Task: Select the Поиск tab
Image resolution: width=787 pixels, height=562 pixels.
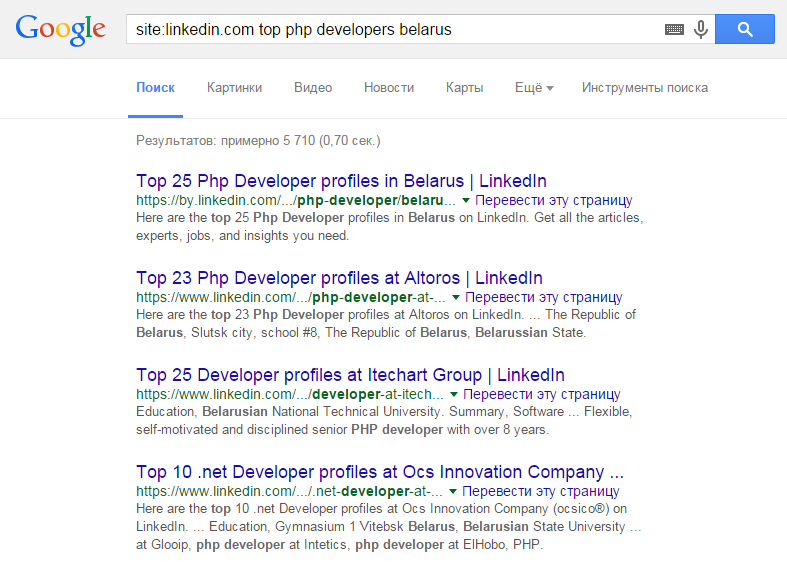Action: (156, 88)
